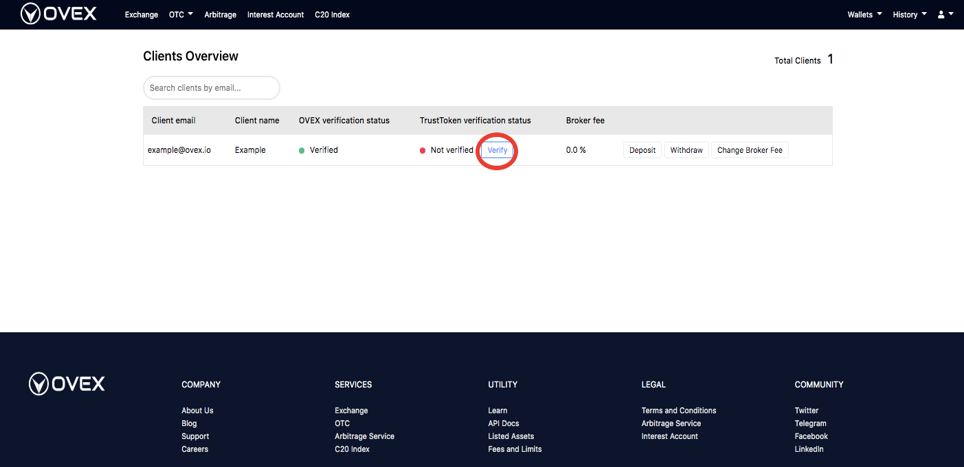Select C20 Index in the top navigation

[x=332, y=15]
